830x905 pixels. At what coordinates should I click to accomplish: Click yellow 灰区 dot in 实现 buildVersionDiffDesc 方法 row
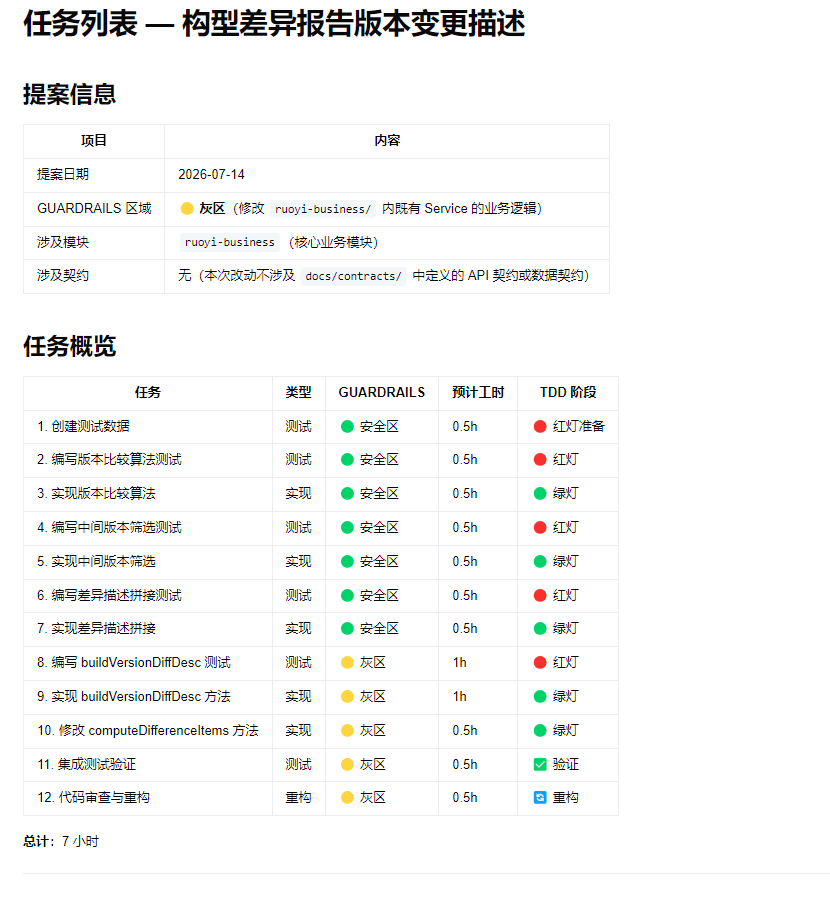(347, 697)
